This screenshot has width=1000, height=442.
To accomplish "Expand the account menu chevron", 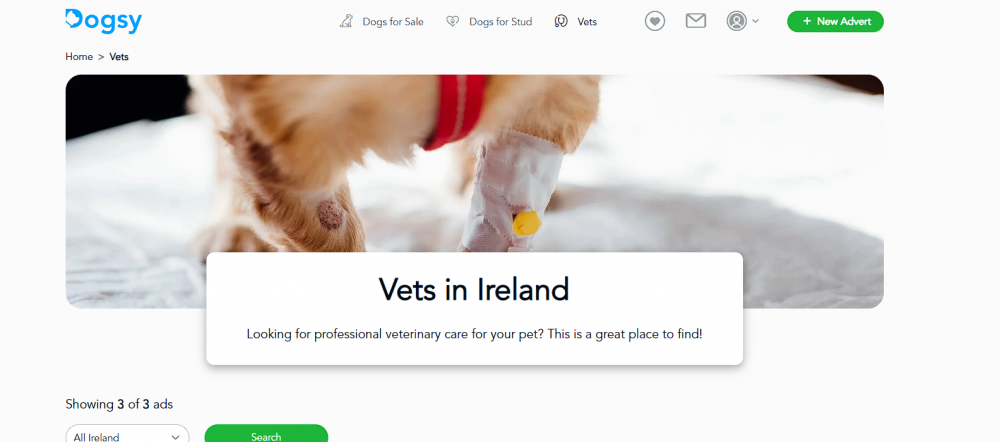I will coord(756,21).
